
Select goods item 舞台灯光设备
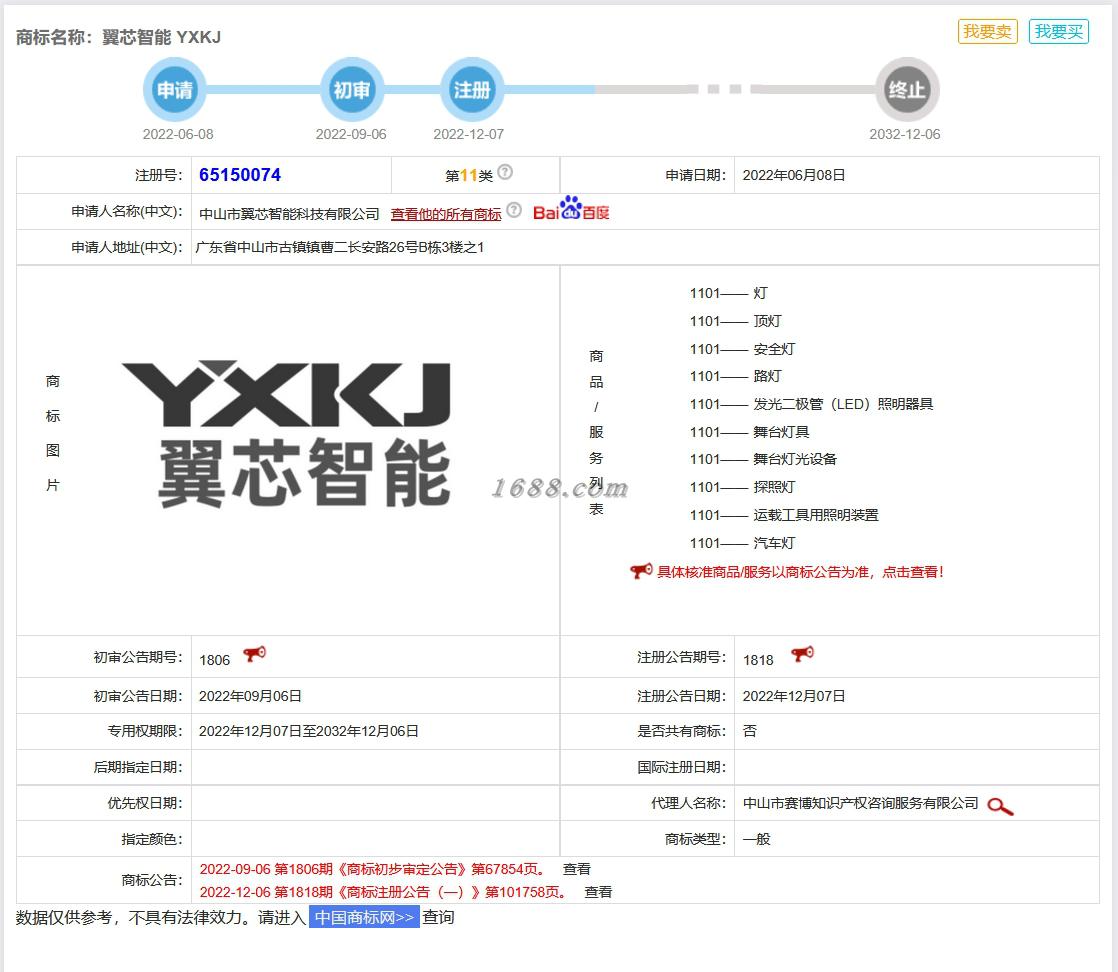tap(795, 459)
